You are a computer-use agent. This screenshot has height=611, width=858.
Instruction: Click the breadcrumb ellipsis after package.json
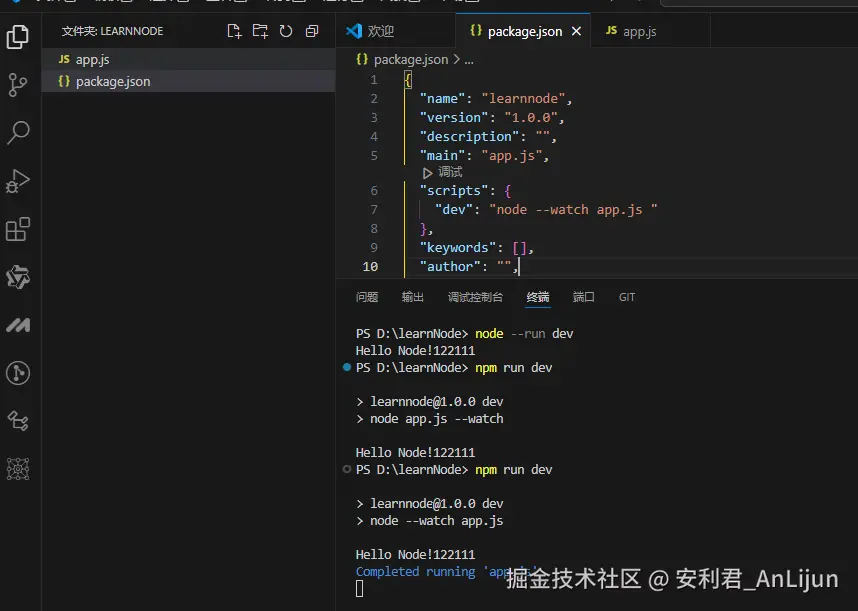click(x=469, y=60)
